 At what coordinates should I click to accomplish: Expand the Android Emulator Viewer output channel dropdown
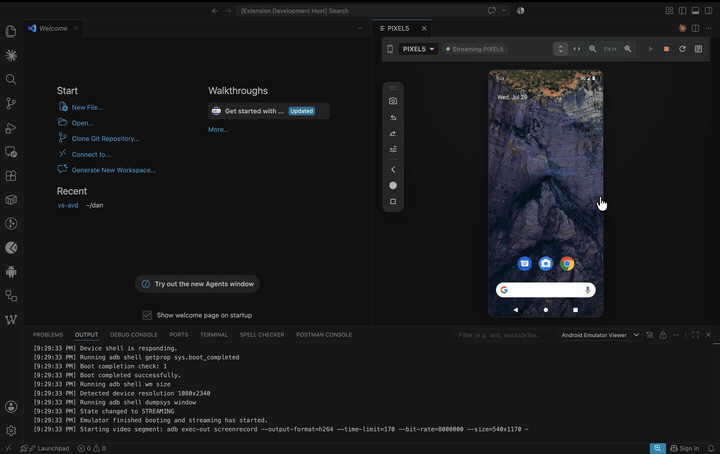(600, 335)
